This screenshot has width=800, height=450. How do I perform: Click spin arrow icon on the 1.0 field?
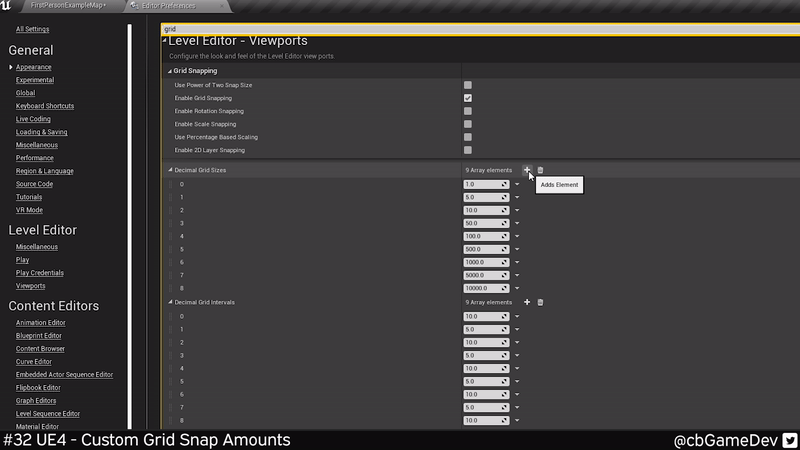click(505, 184)
